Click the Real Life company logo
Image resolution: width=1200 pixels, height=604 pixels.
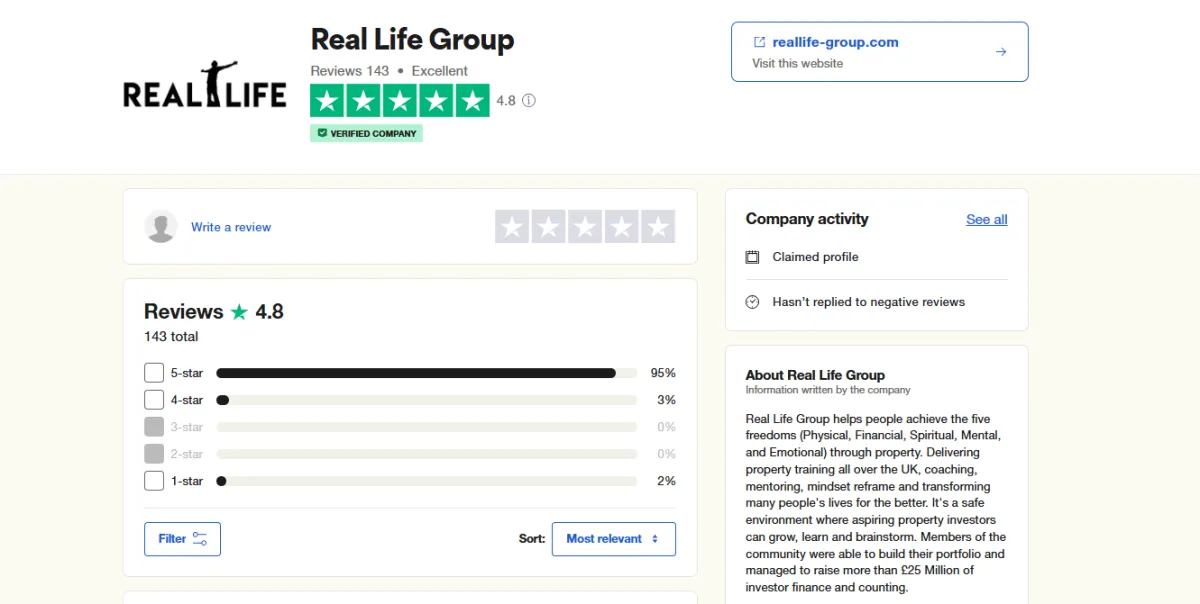(x=205, y=84)
